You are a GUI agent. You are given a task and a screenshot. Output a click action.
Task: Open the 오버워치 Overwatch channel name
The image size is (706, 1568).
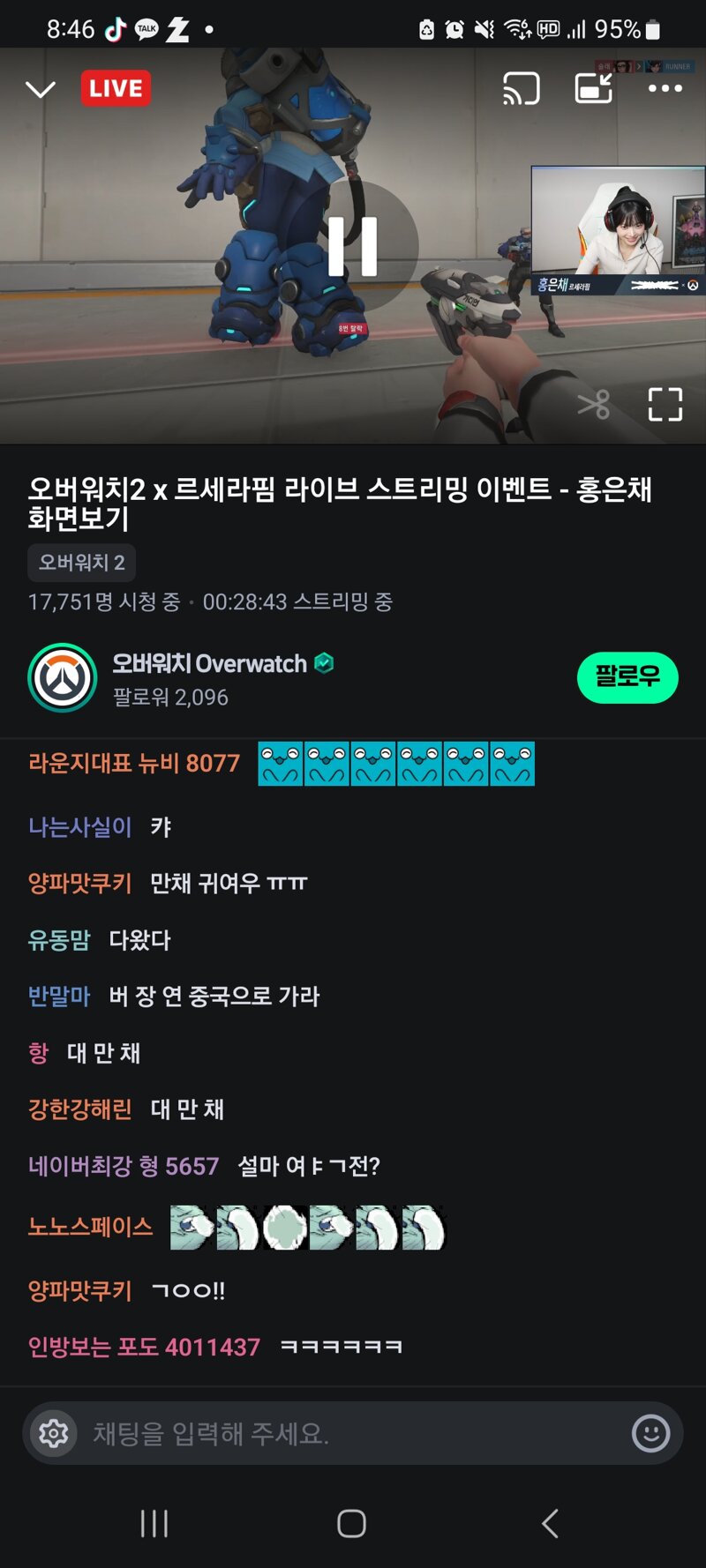[x=210, y=663]
